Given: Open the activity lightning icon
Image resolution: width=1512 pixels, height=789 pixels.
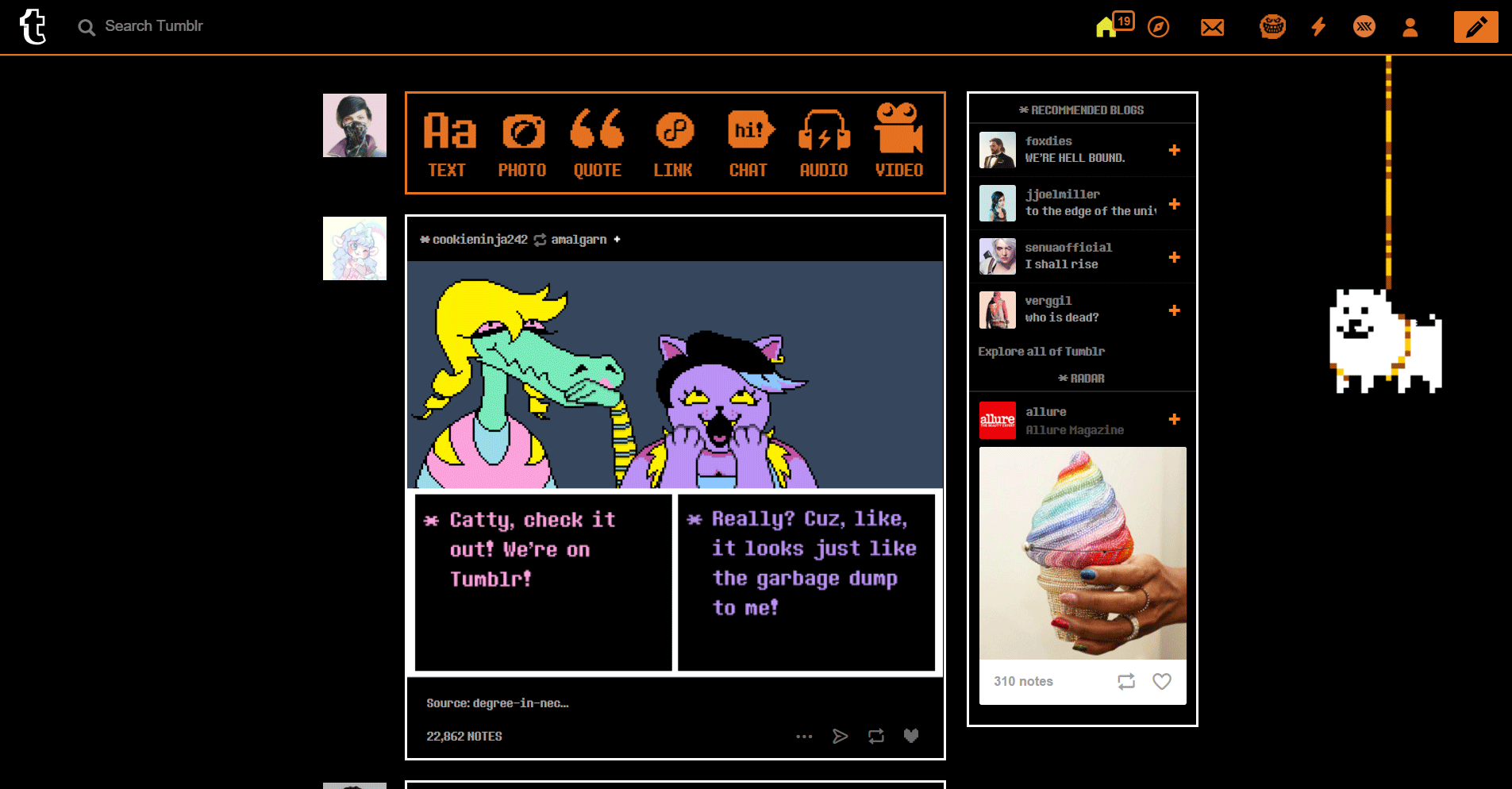Looking at the screenshot, I should pyautogui.click(x=1317, y=26).
